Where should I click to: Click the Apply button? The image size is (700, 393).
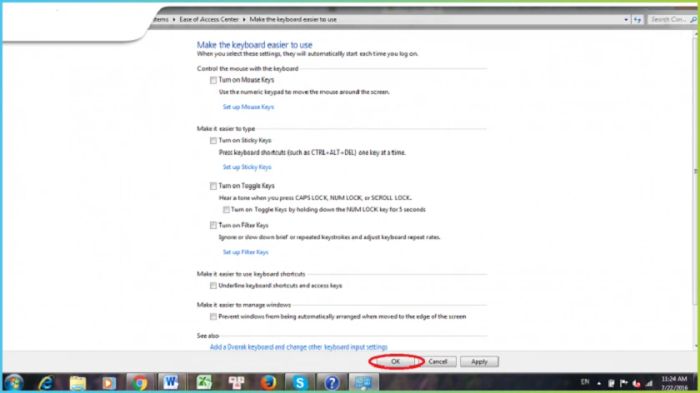479,362
